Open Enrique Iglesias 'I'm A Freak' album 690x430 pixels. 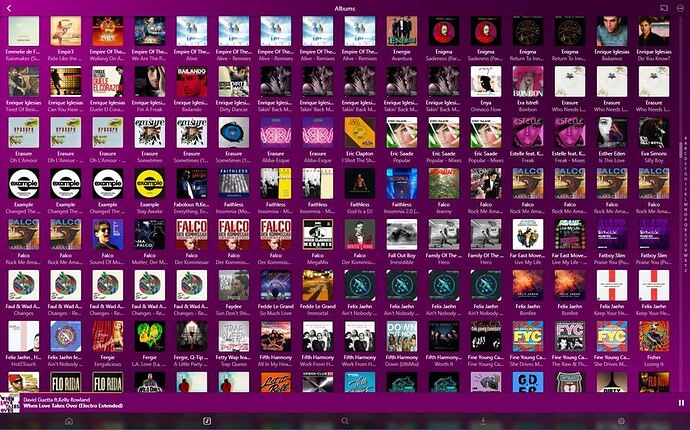(x=150, y=82)
